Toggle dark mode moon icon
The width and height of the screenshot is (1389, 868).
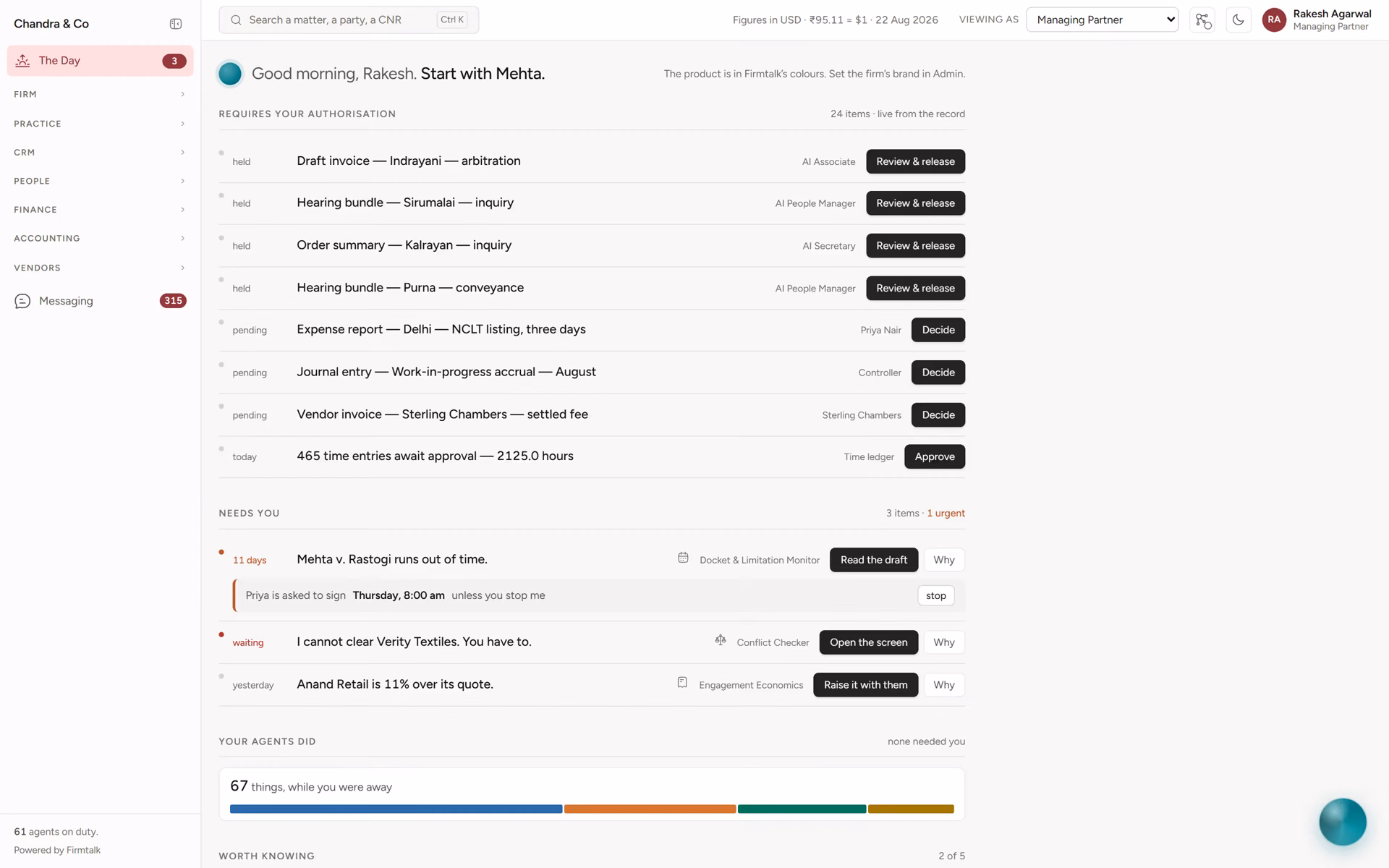(x=1239, y=20)
